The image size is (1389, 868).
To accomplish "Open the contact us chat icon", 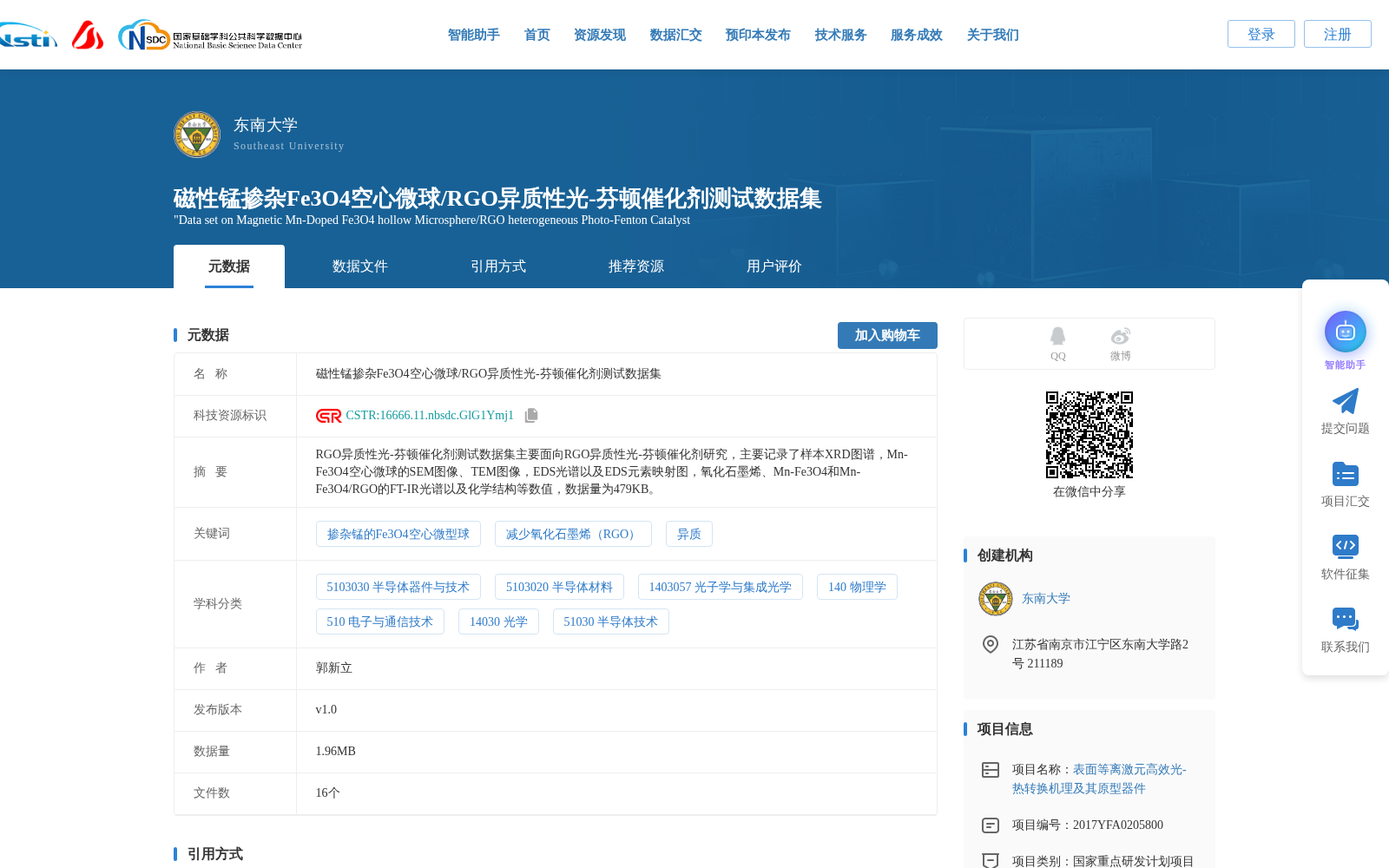I will coord(1346,619).
